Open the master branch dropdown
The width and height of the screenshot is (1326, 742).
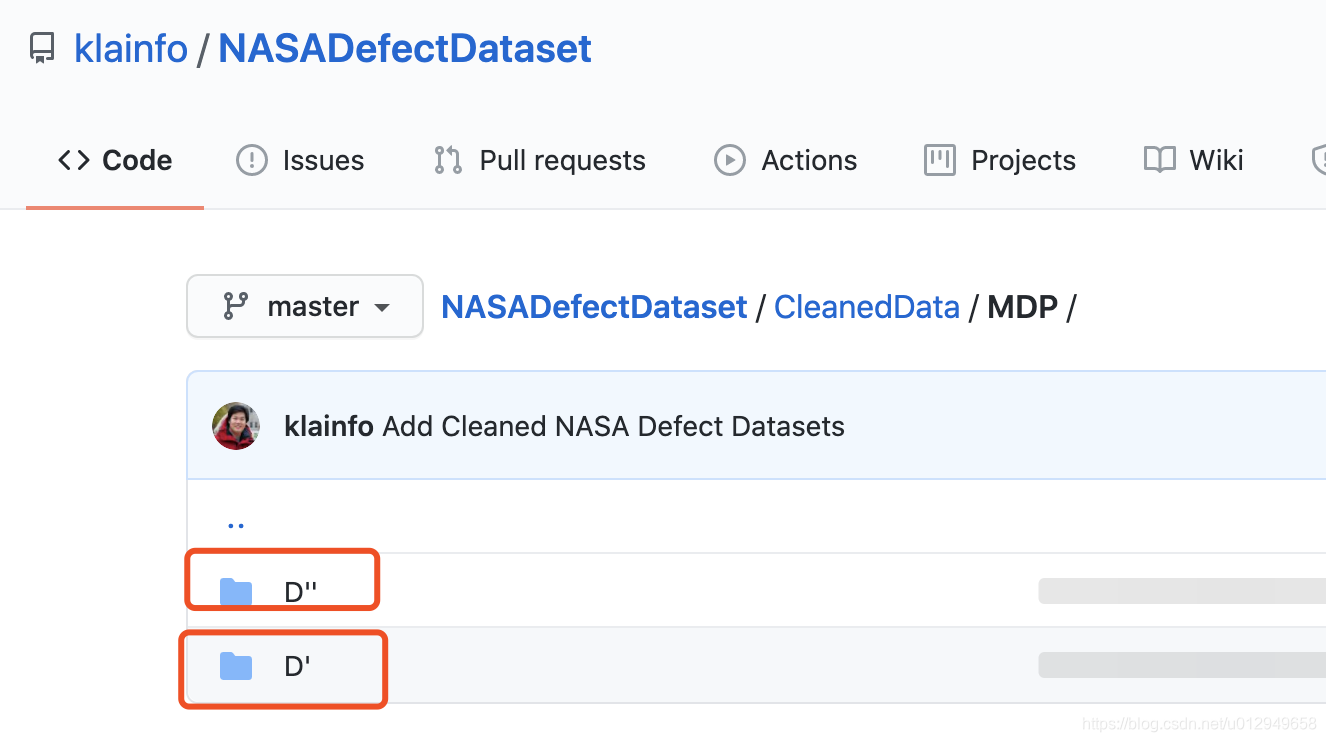[305, 306]
